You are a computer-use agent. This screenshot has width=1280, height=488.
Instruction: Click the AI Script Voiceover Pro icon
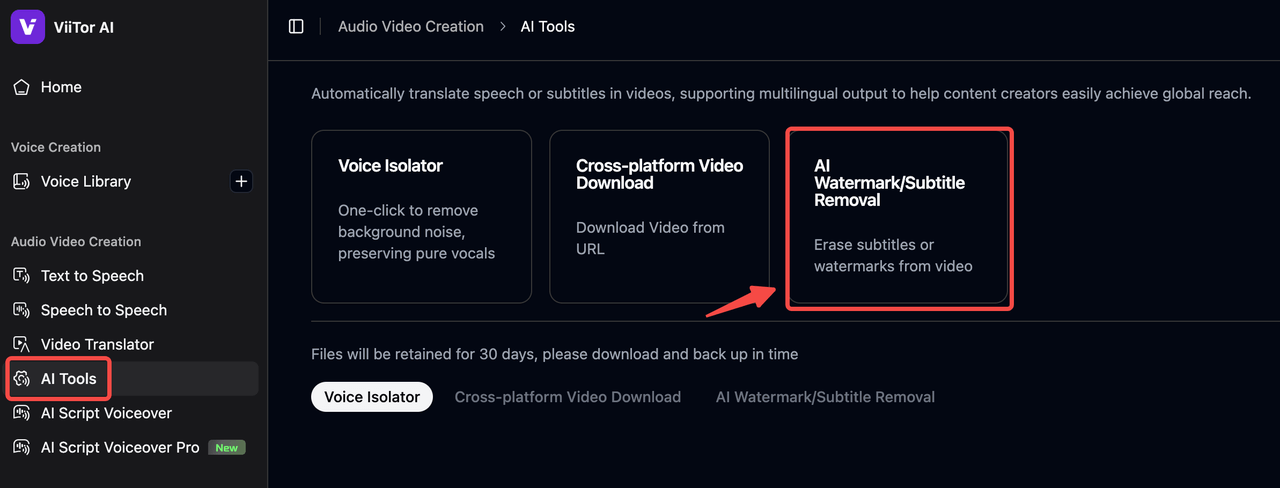pos(21,447)
